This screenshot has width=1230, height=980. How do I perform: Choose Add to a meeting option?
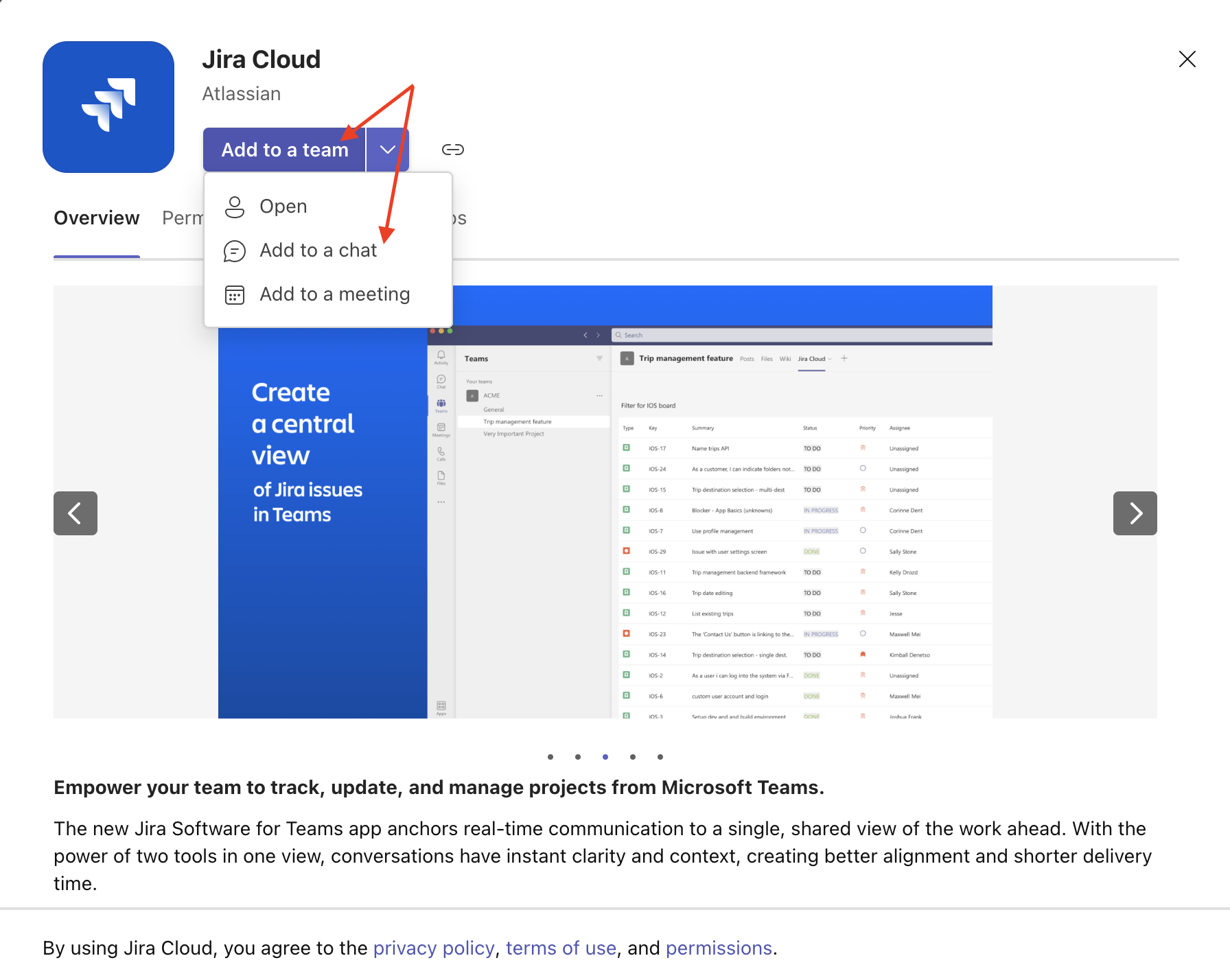[335, 294]
